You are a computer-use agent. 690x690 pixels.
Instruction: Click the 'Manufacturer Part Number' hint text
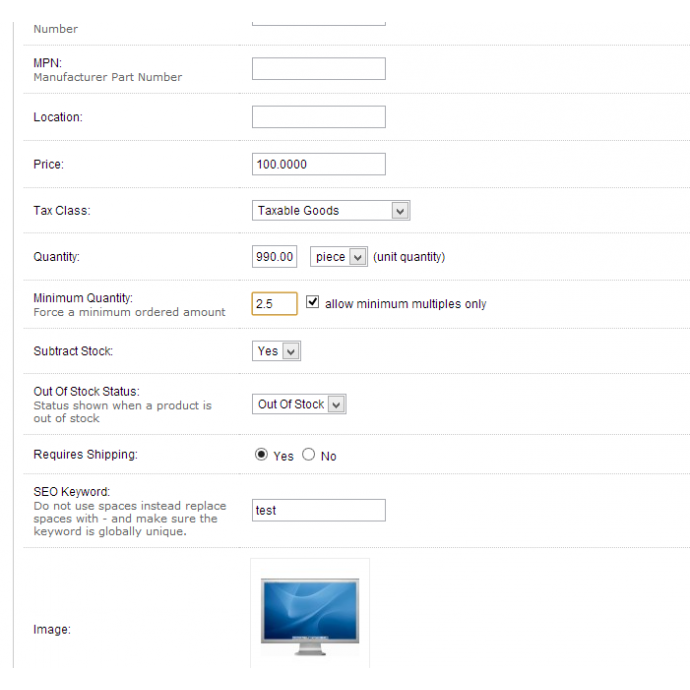point(108,77)
